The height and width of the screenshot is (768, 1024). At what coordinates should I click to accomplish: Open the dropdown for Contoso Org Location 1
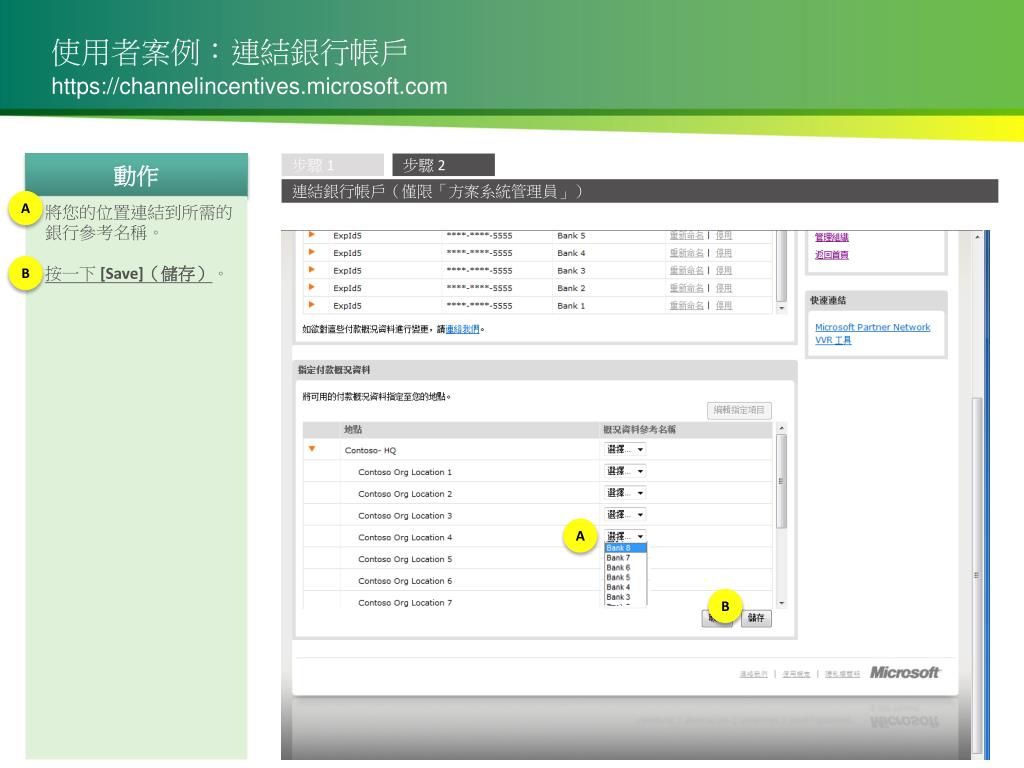point(625,471)
